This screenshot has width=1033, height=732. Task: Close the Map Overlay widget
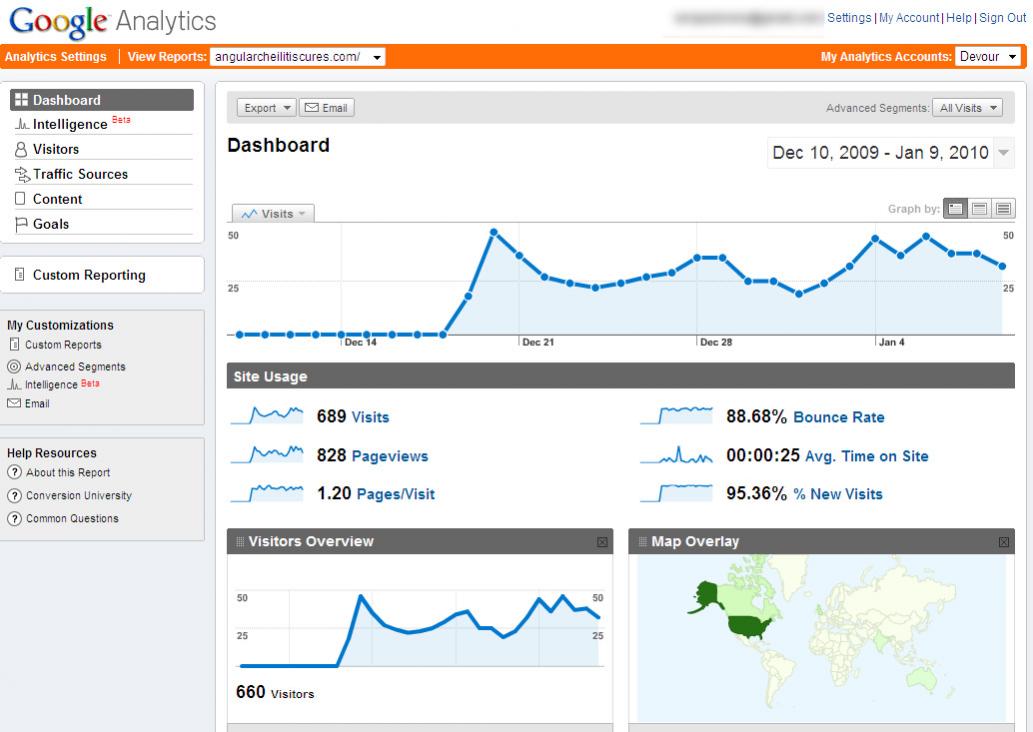[1003, 542]
